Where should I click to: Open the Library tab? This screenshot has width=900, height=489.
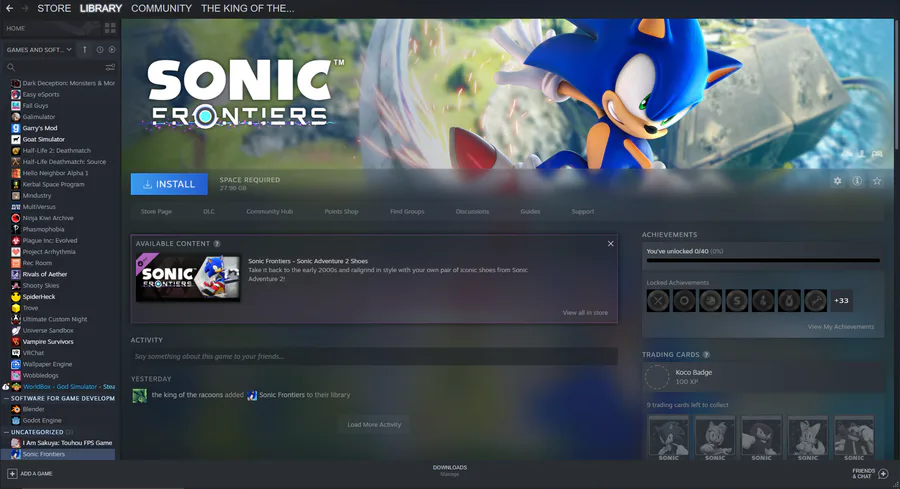click(x=101, y=8)
